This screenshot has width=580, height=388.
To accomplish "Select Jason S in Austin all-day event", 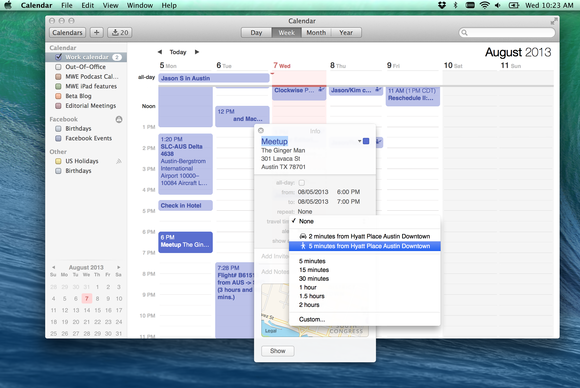I will click(214, 78).
